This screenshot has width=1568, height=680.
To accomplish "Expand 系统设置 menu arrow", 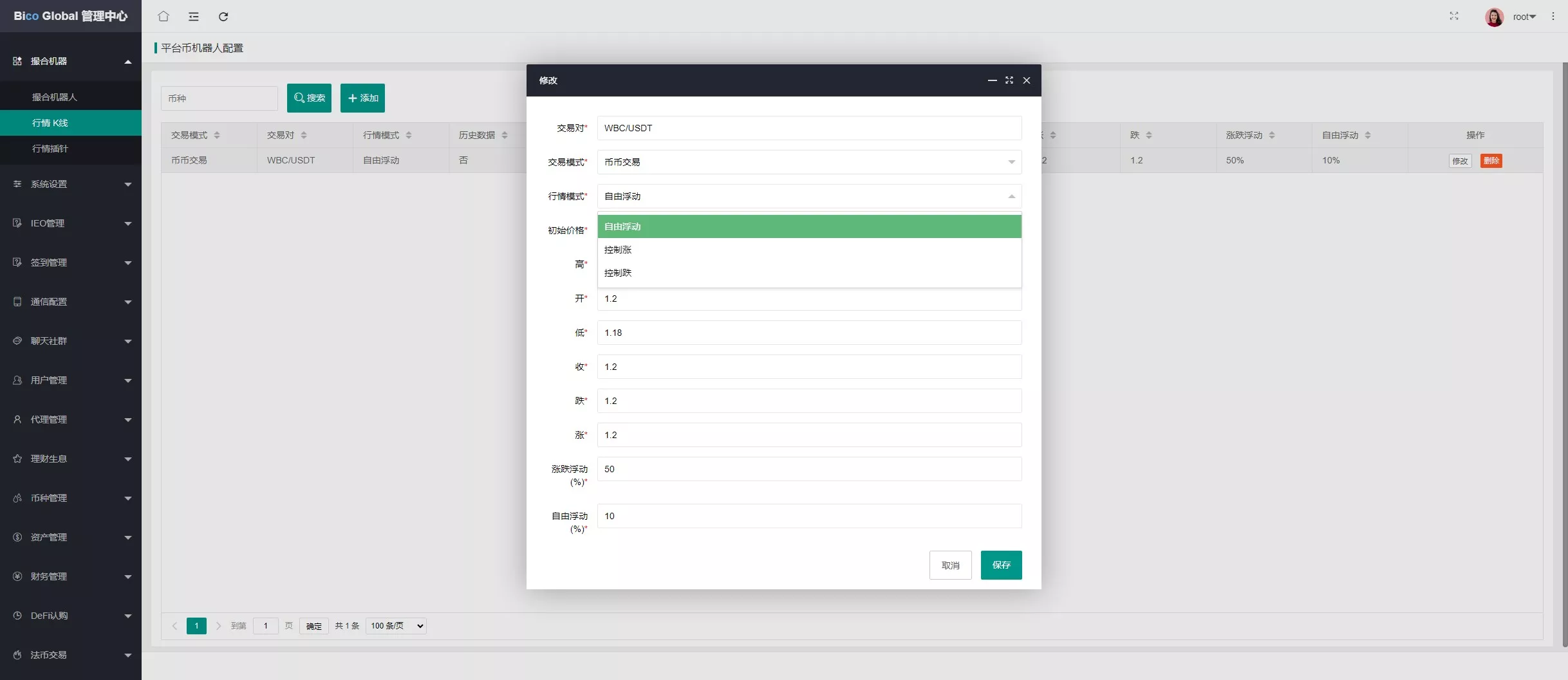I will (x=128, y=185).
